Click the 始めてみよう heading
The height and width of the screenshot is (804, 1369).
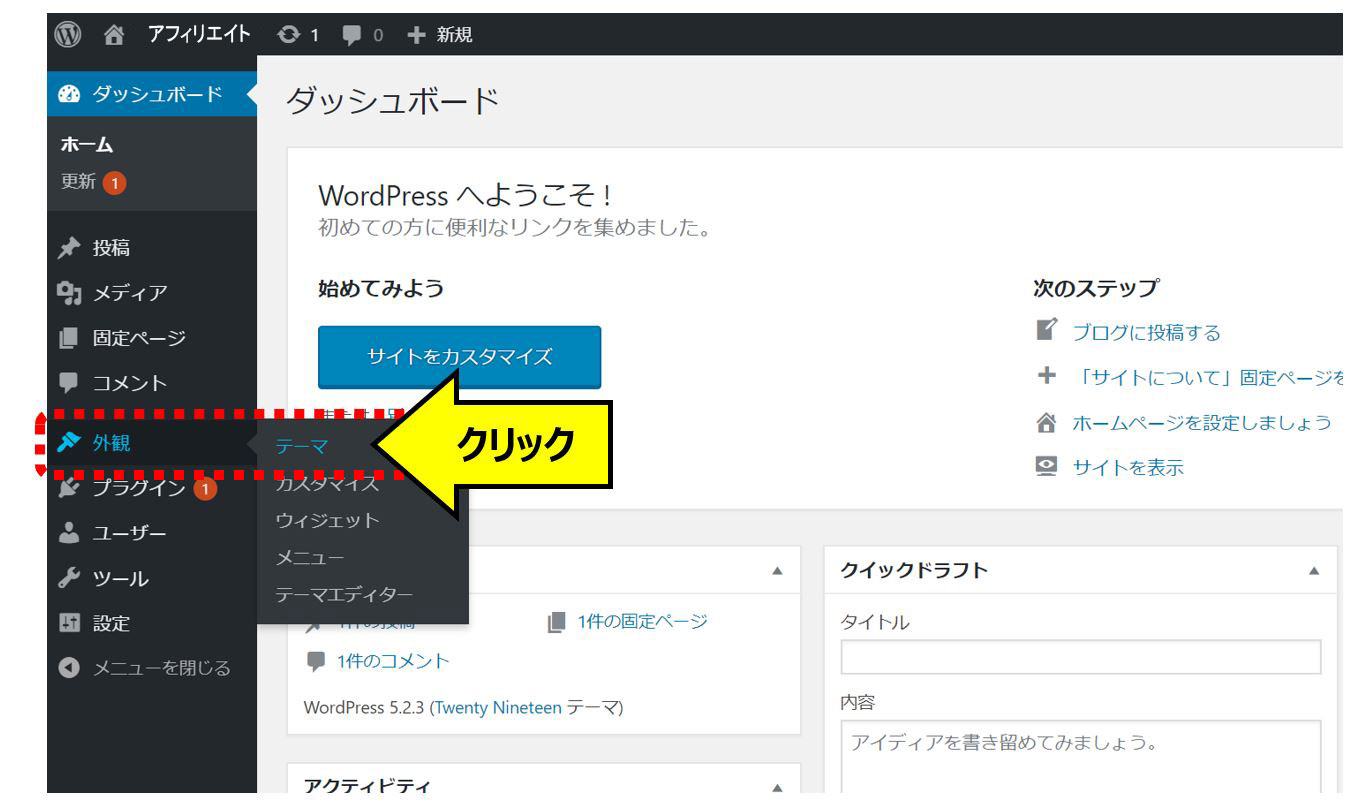coord(381,289)
